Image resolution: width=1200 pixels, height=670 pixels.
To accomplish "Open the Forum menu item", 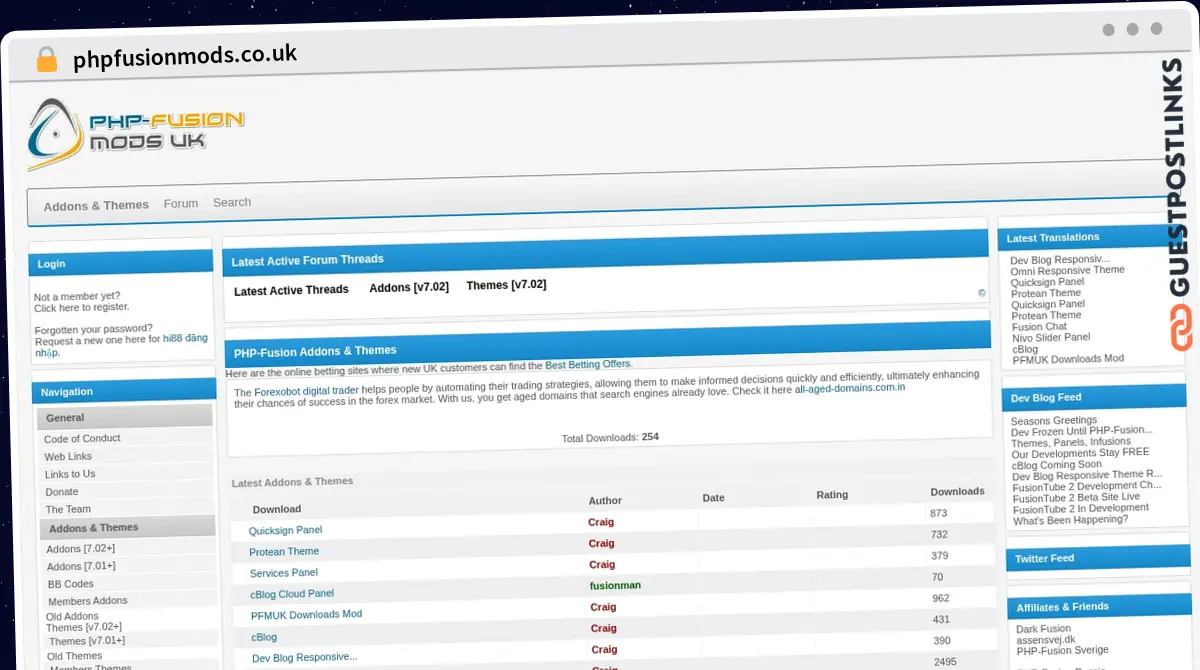I will tap(181, 203).
